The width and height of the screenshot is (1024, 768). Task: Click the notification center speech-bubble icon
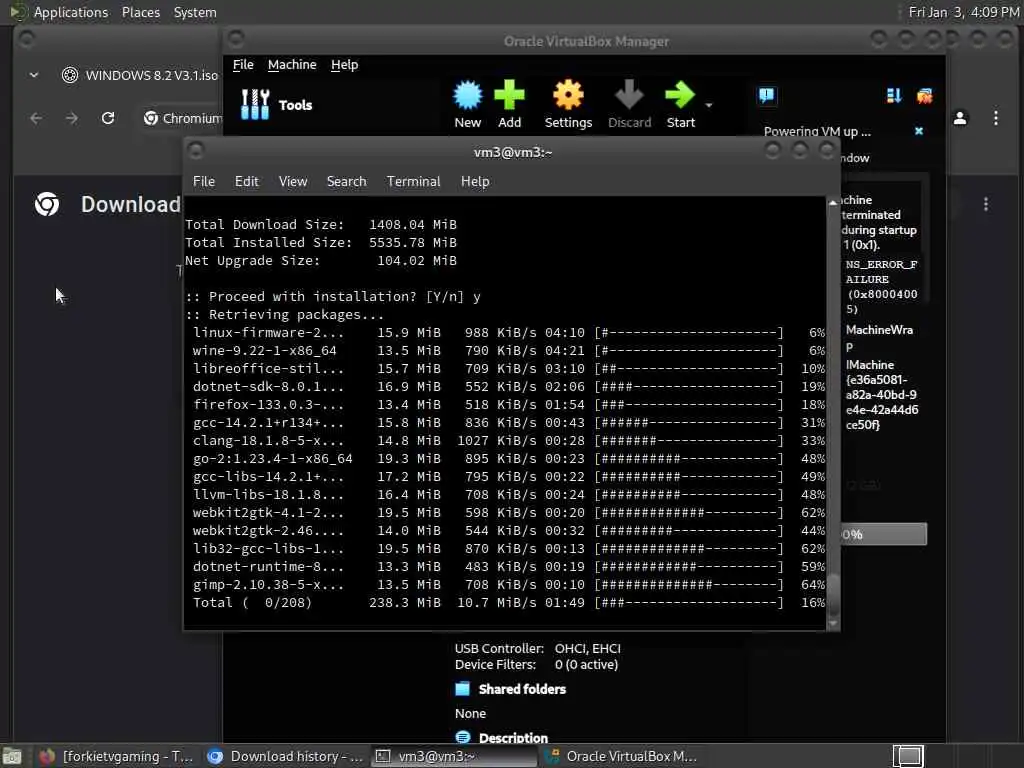pyautogui.click(x=767, y=96)
